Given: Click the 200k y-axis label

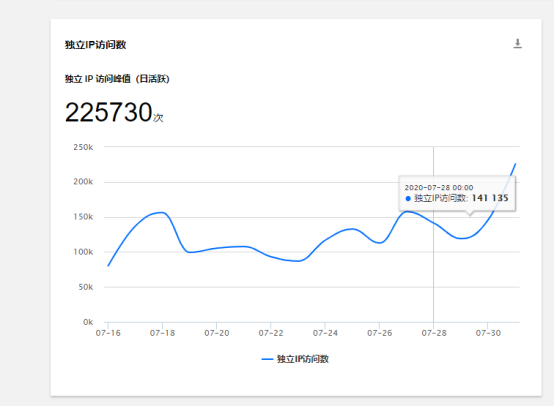Looking at the screenshot, I should [83, 182].
